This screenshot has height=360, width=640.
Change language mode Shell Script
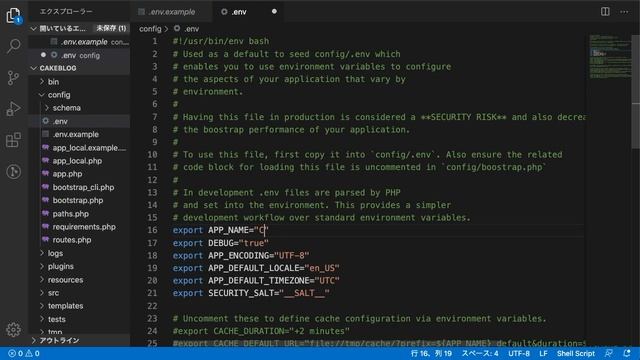[576, 353]
